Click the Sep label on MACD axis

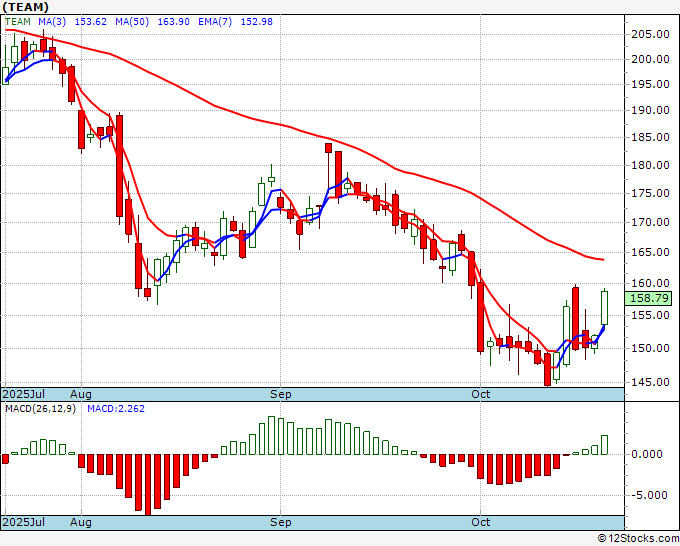281,522
